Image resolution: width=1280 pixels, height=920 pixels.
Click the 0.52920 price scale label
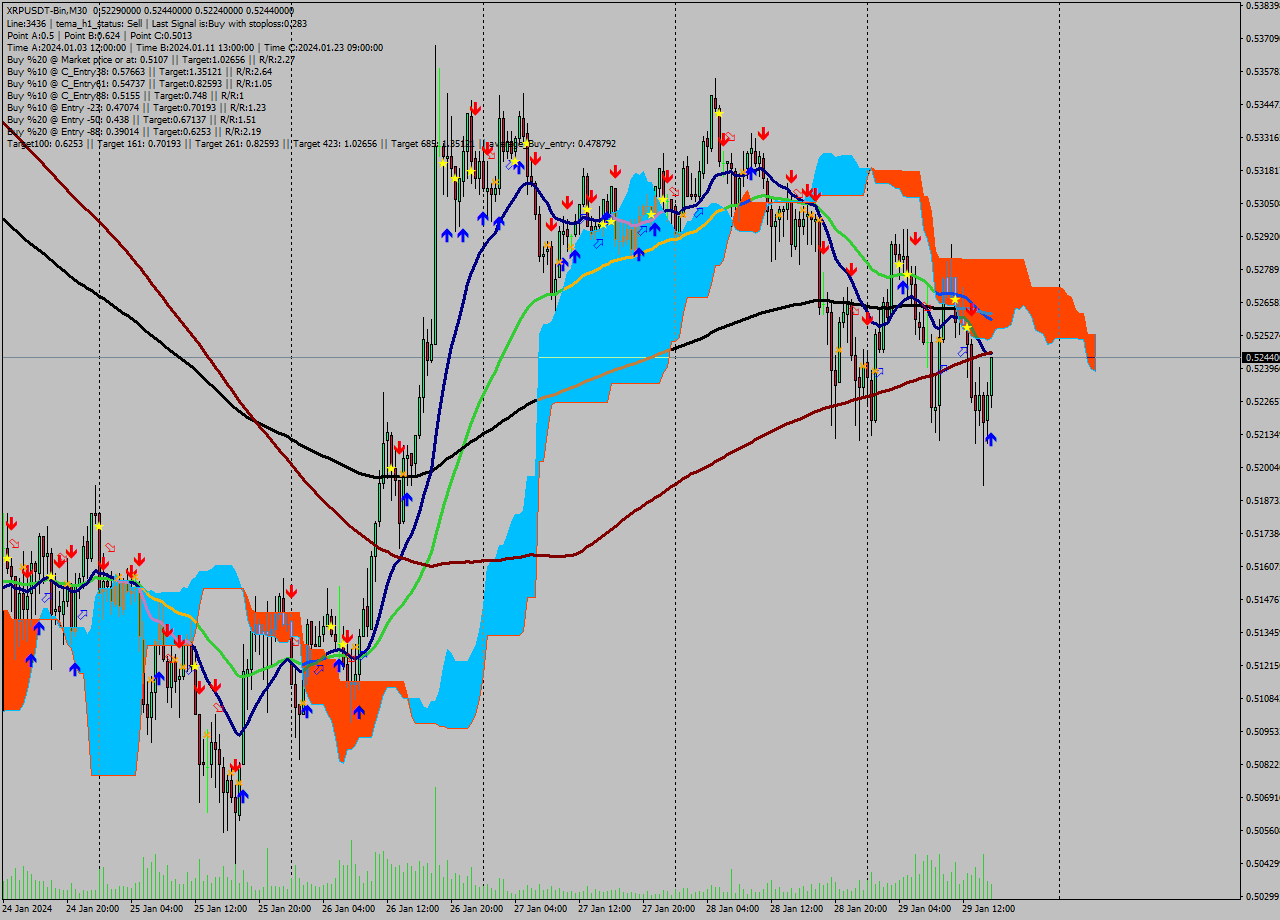click(x=1262, y=237)
